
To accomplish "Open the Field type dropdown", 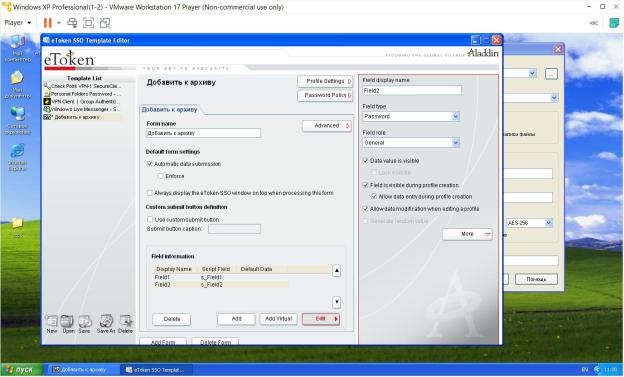I will coord(456,116).
